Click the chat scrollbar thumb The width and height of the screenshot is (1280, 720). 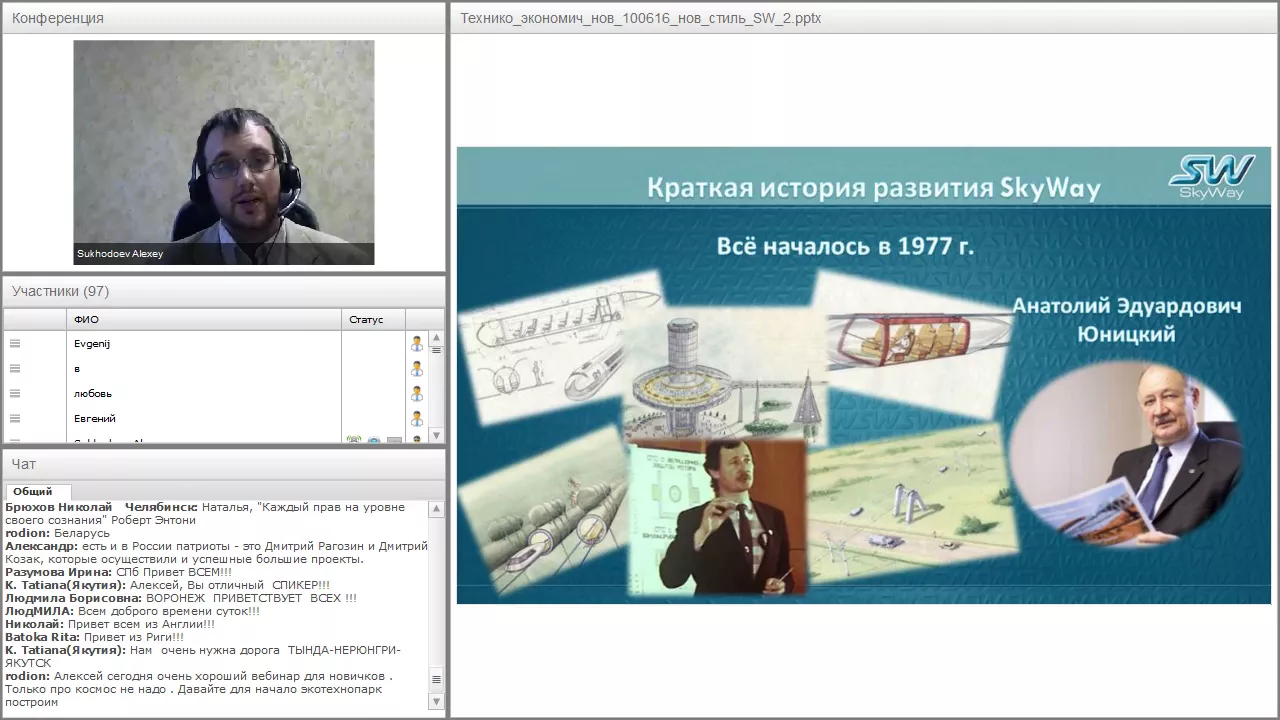pos(436,680)
